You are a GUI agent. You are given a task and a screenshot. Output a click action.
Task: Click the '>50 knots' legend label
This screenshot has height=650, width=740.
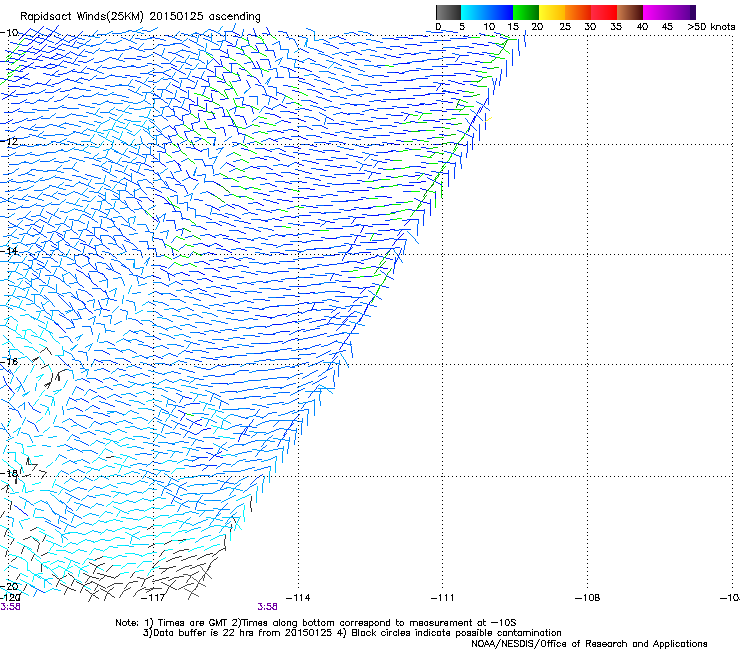[711, 27]
